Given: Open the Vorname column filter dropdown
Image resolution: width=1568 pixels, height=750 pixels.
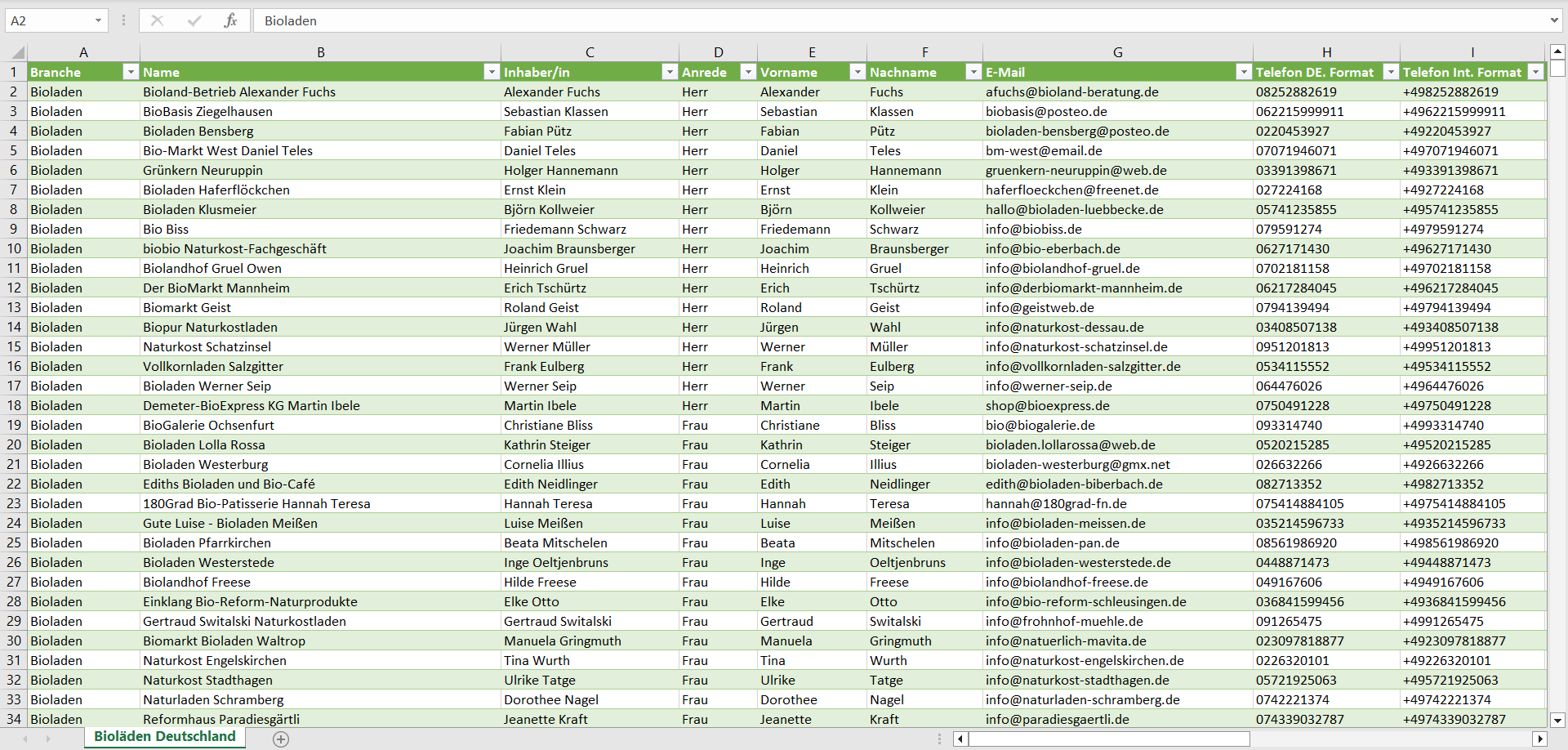Looking at the screenshot, I should click(857, 72).
